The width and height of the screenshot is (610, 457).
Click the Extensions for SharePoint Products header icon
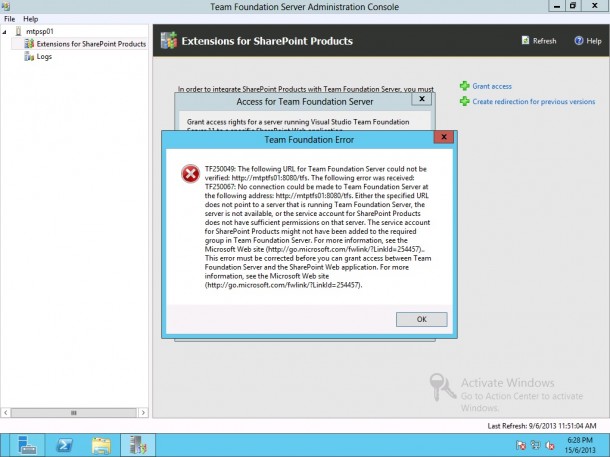pyautogui.click(x=169, y=40)
